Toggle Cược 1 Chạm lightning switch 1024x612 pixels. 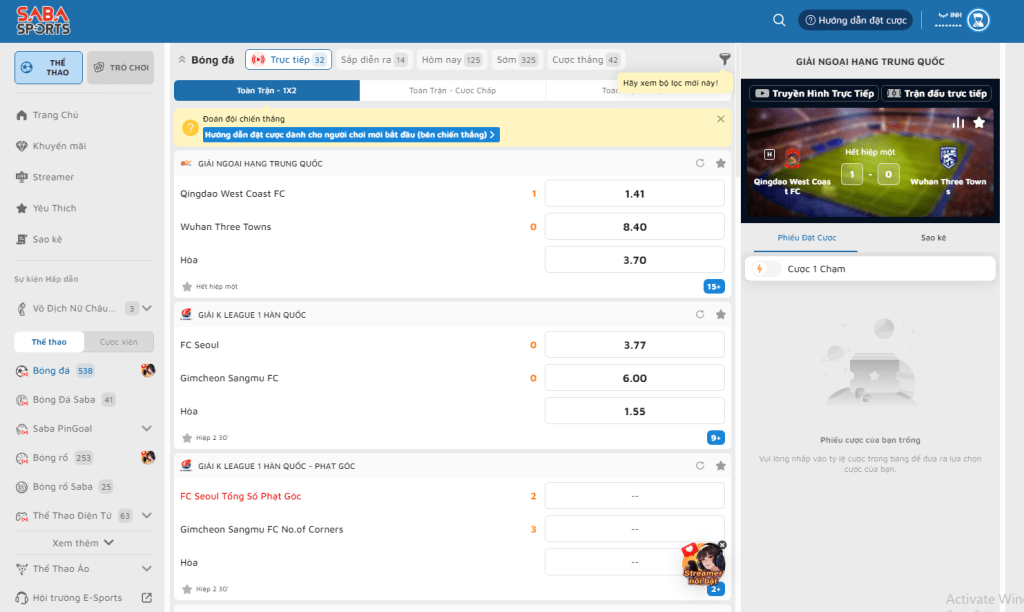coord(765,268)
